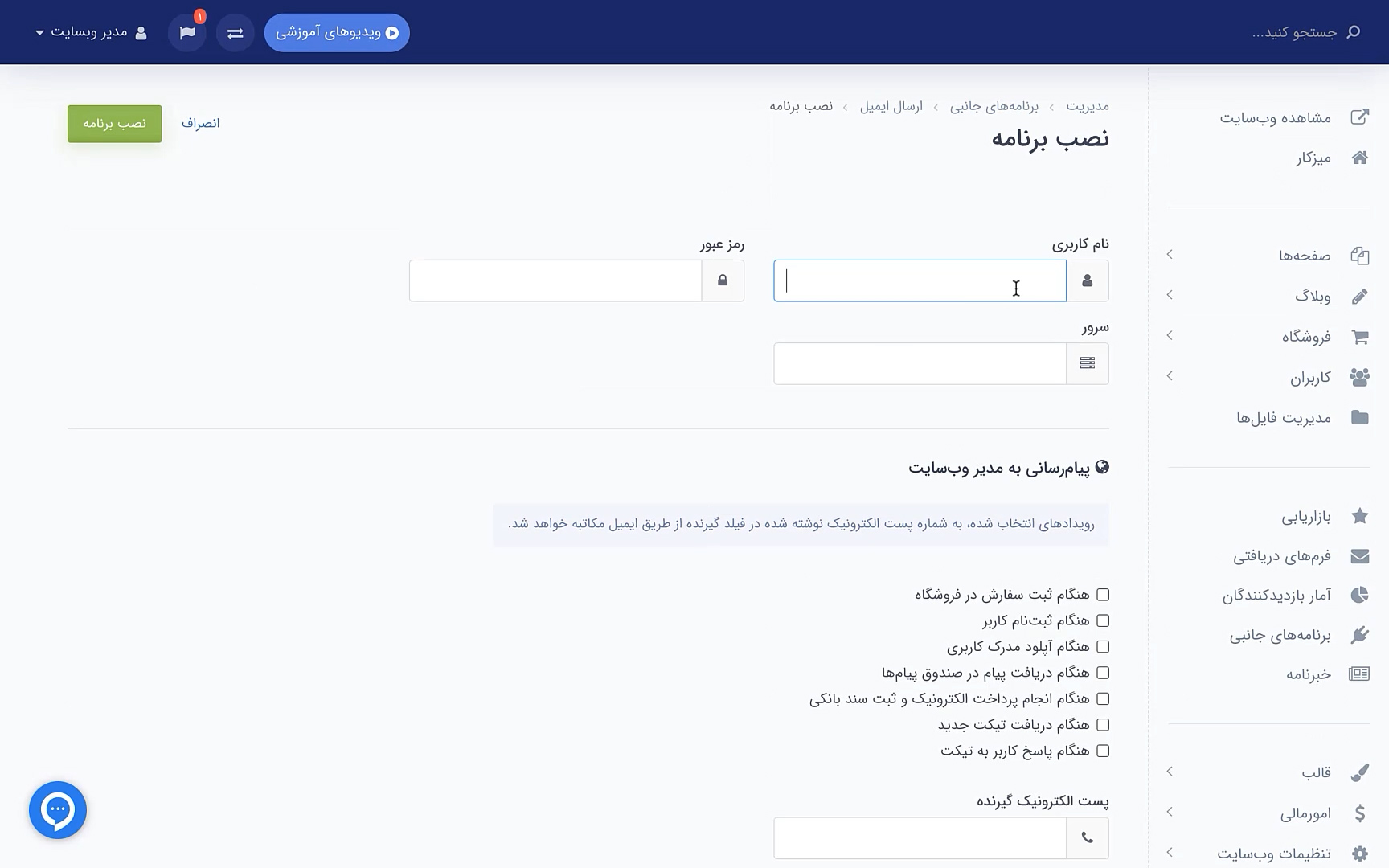
Task: Click the green نصب برنامه button
Action: pyautogui.click(x=115, y=124)
